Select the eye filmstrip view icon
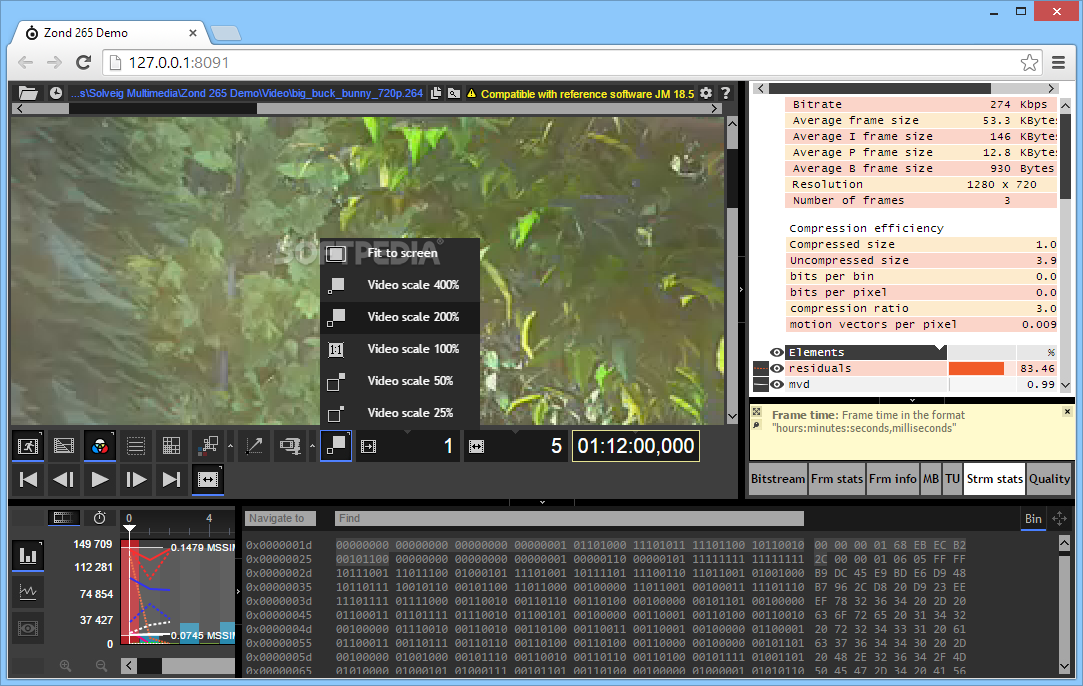This screenshot has width=1083, height=686. tap(28, 628)
